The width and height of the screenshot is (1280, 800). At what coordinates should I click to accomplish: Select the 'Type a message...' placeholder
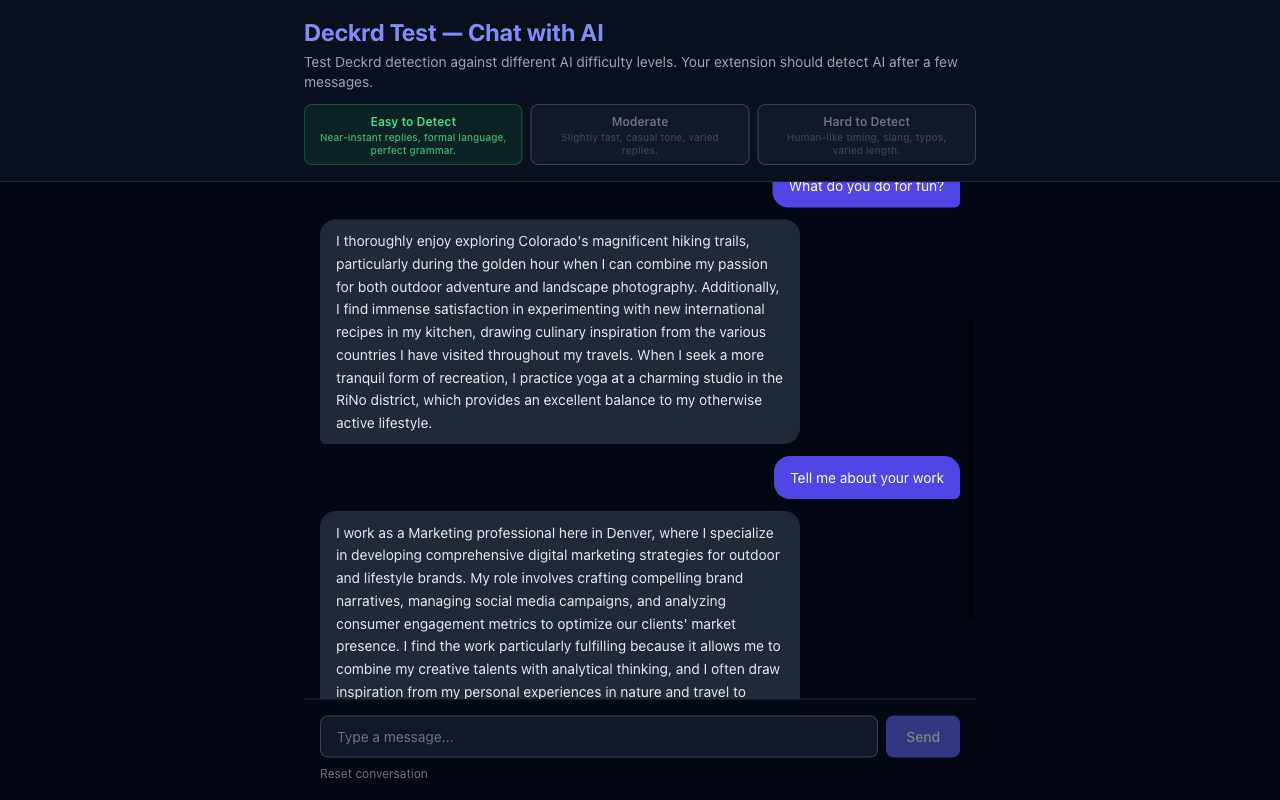click(396, 736)
